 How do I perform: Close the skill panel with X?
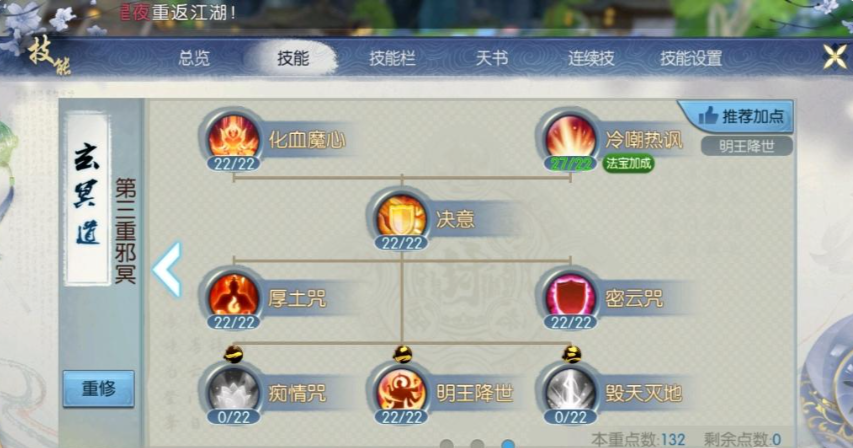[x=835, y=57]
